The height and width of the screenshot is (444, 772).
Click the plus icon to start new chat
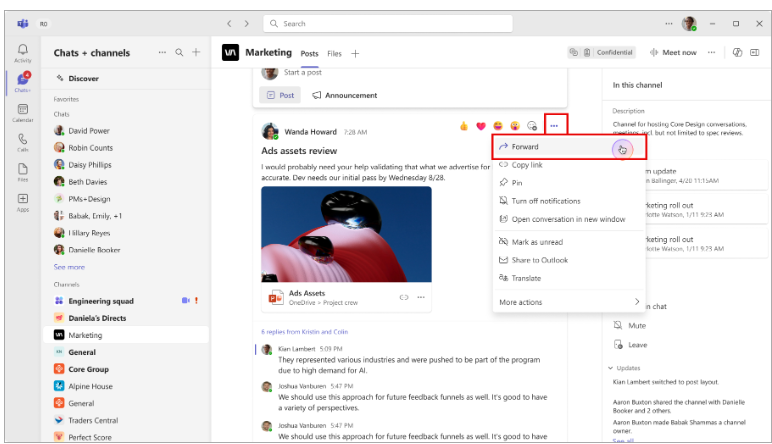coord(196,52)
